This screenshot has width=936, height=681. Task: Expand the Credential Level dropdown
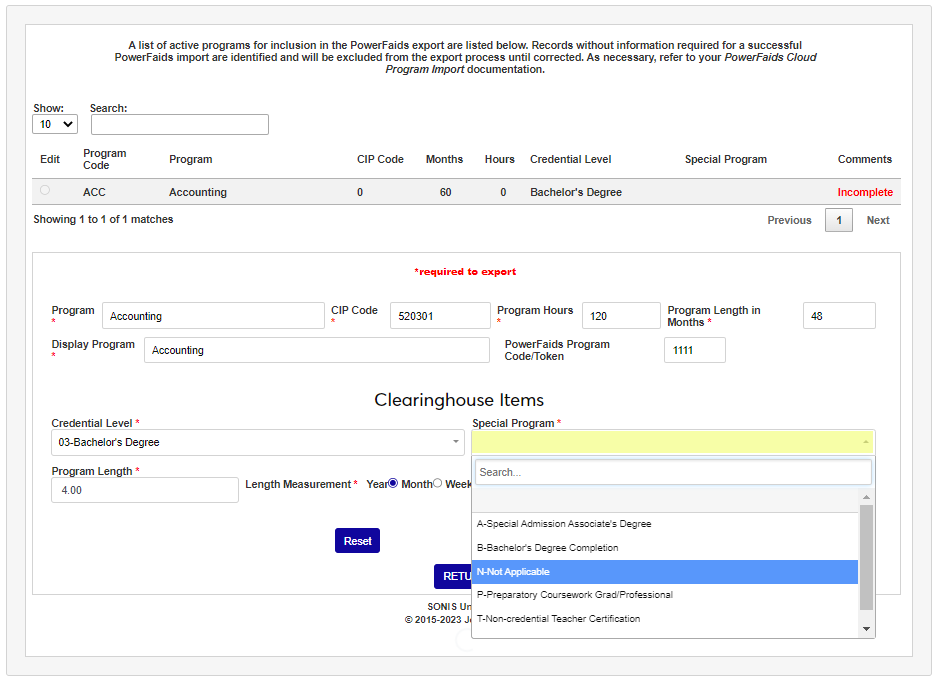pos(258,442)
